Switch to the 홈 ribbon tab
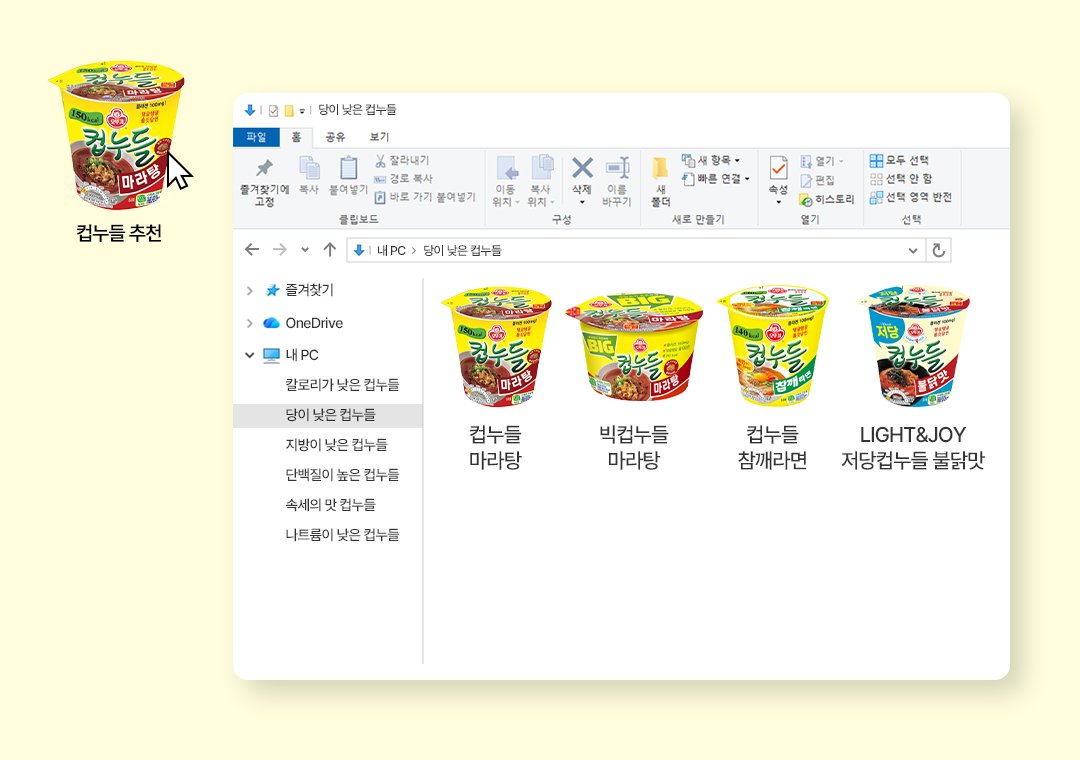Screen dimensions: 1080x760 click(x=296, y=137)
